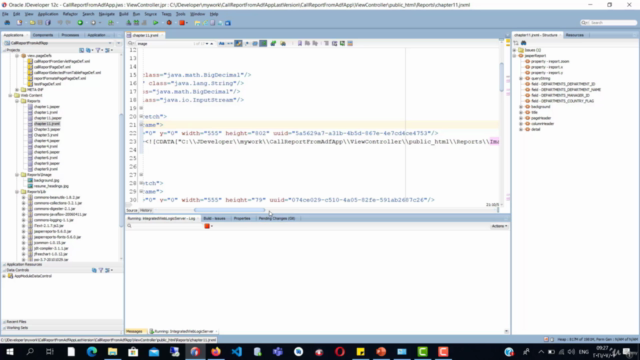Open Microsoft Edge from the taskbar
640x360 pixels.
tap(92, 351)
